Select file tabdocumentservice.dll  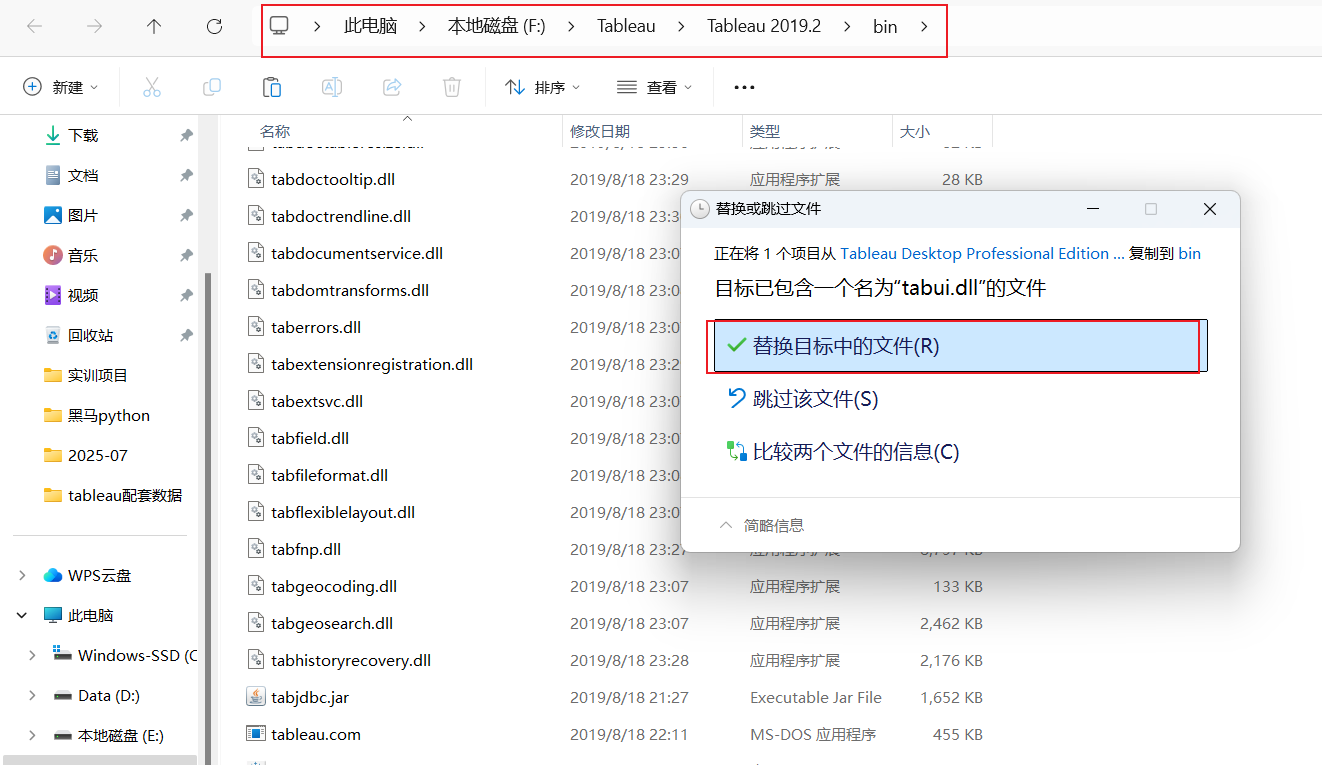(x=357, y=253)
